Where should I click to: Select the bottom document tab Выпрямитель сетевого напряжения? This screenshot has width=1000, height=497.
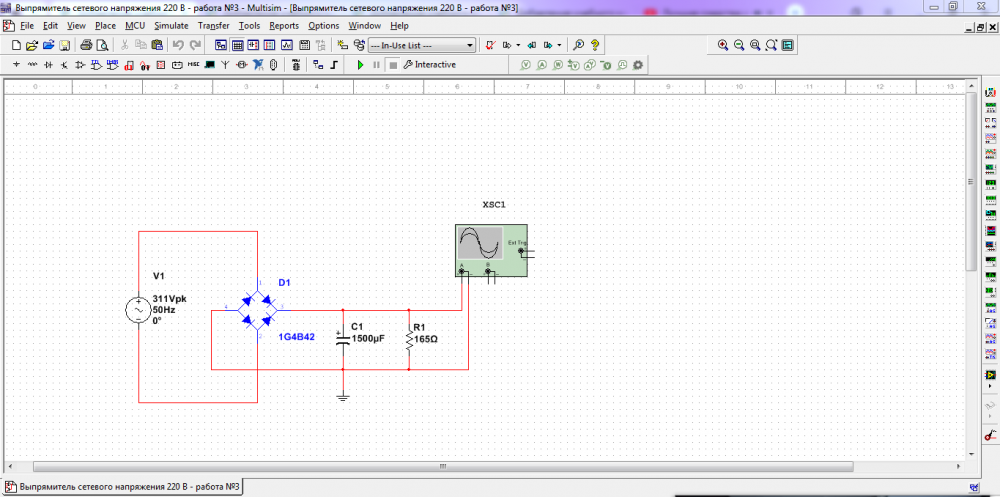pyautogui.click(x=122, y=487)
